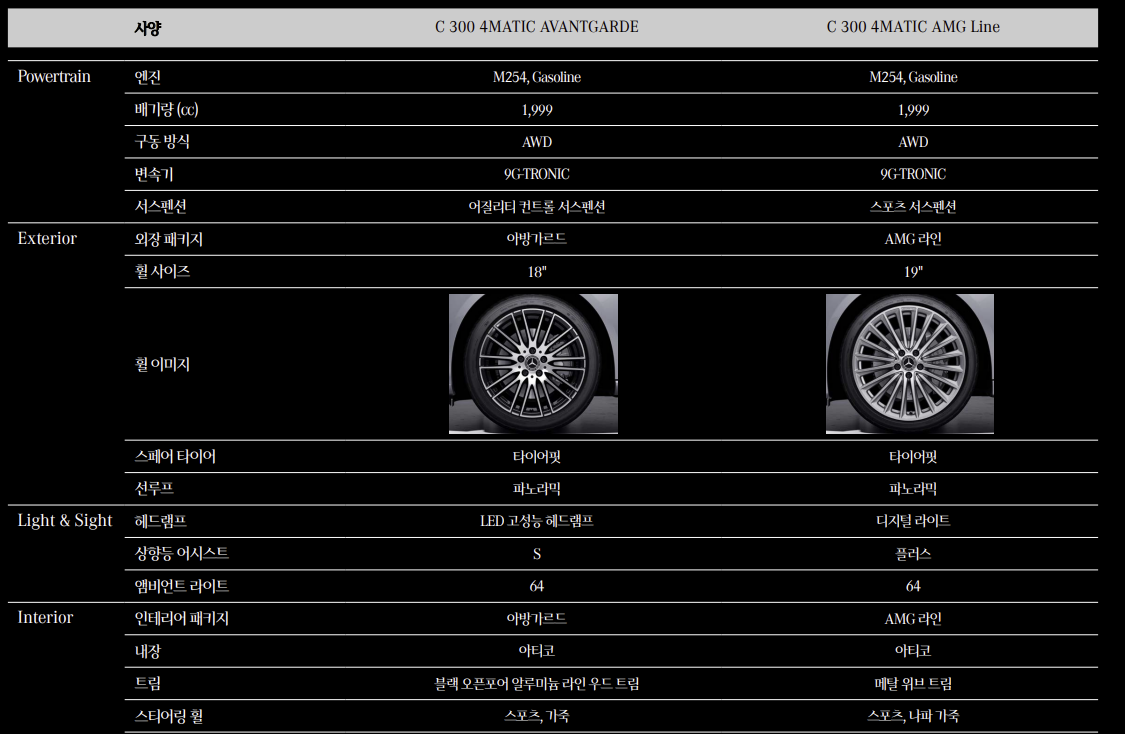This screenshot has height=734, width=1125.
Task: Click the 사양 header label
Action: pos(148,28)
